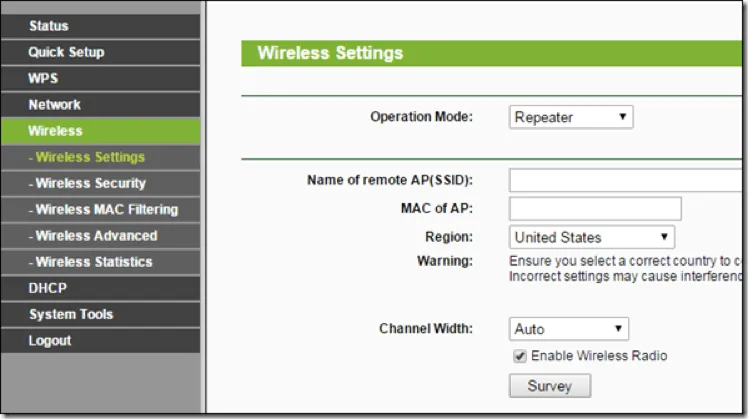Go to Quick Setup page

pyautogui.click(x=66, y=52)
